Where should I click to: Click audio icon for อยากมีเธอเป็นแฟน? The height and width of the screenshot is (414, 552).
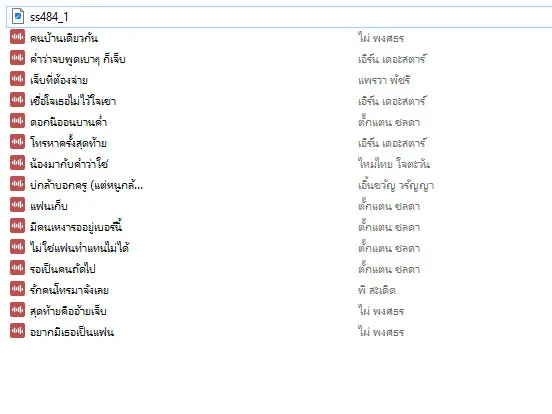(x=17, y=331)
